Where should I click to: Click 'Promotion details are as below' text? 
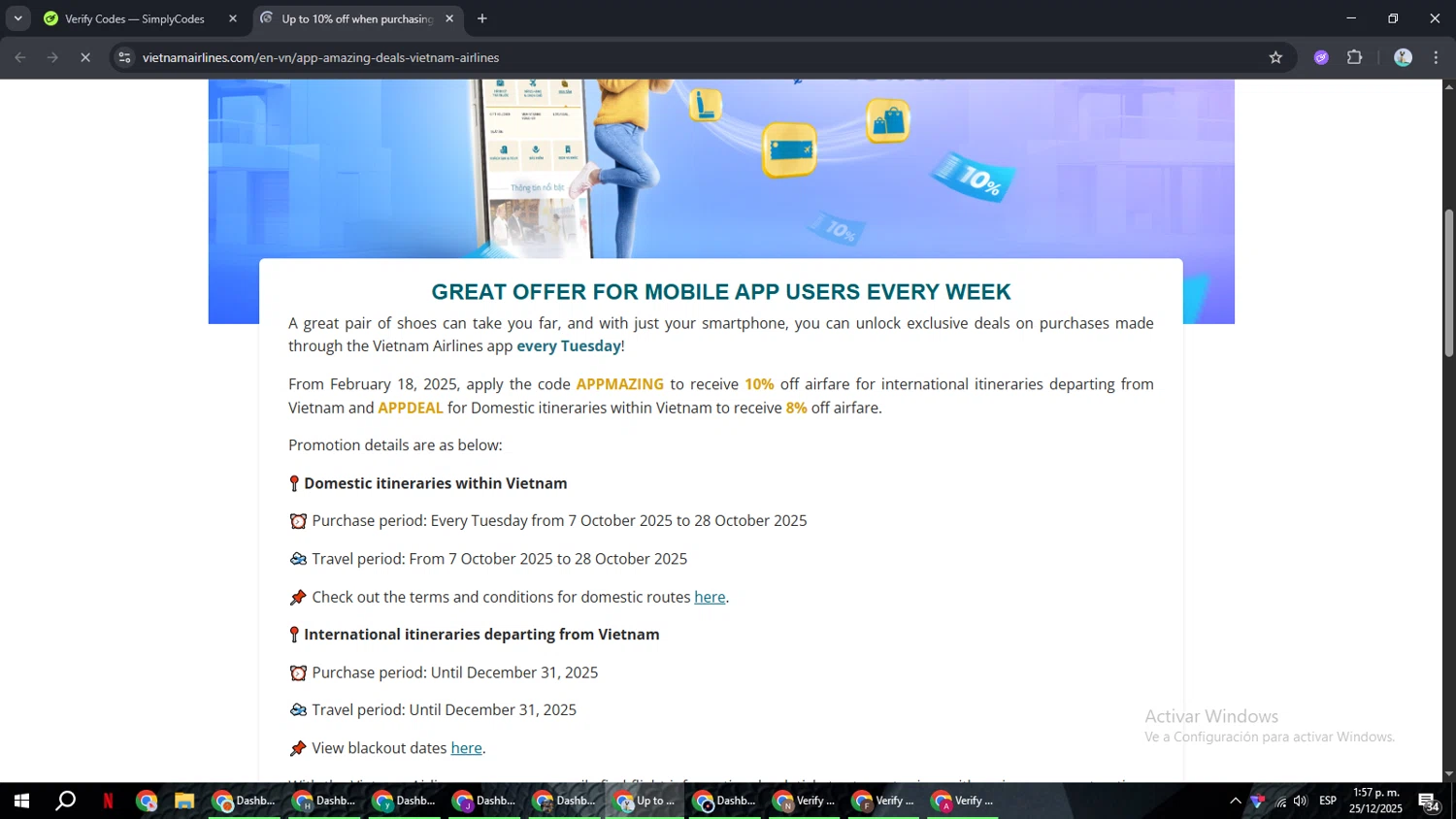[x=395, y=445]
